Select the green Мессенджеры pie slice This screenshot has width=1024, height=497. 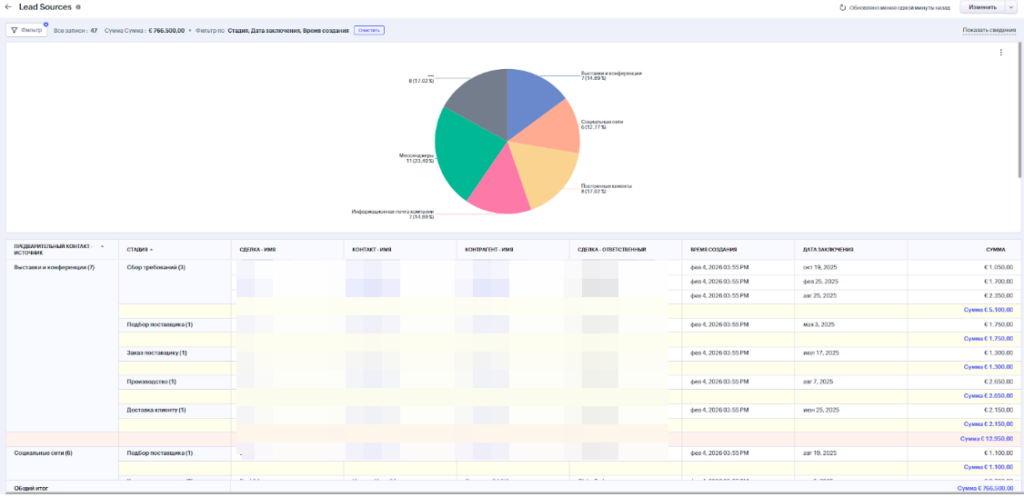click(x=463, y=150)
